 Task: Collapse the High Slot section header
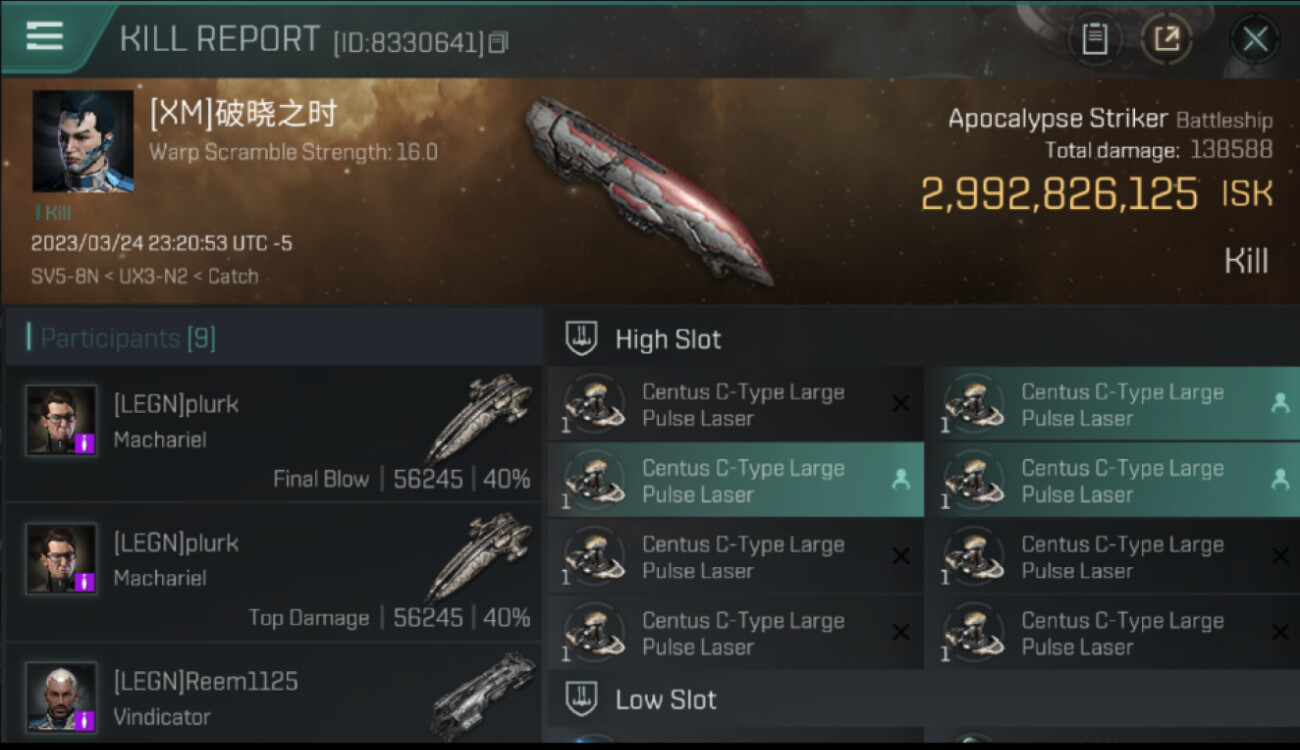pos(923,339)
